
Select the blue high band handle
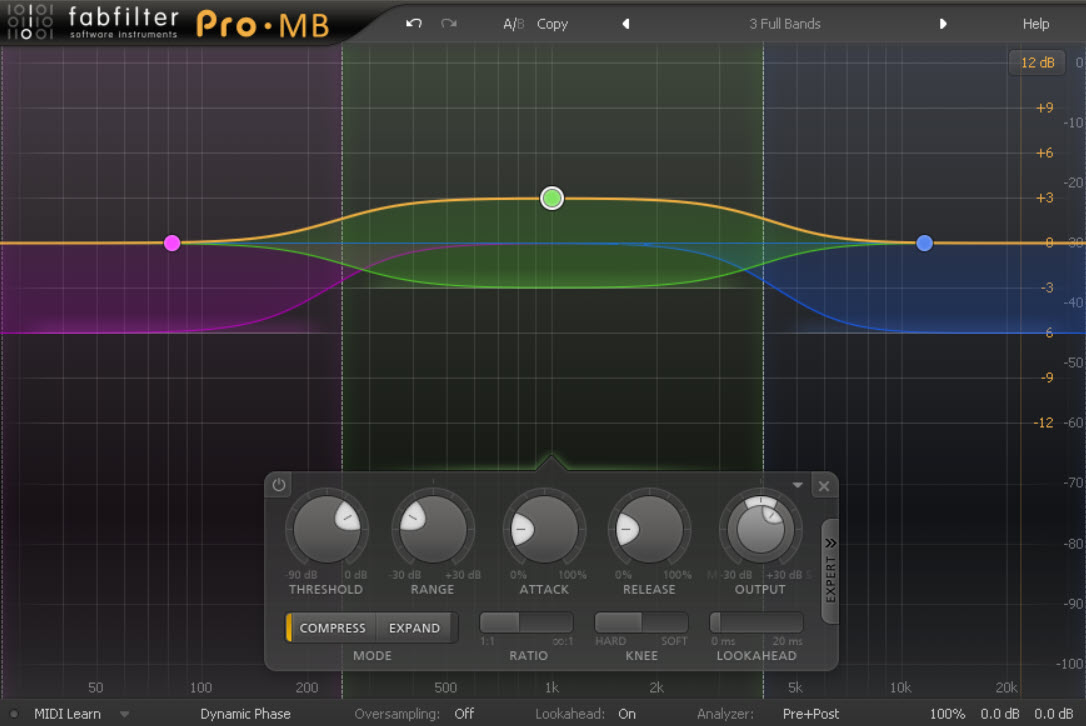click(x=924, y=243)
